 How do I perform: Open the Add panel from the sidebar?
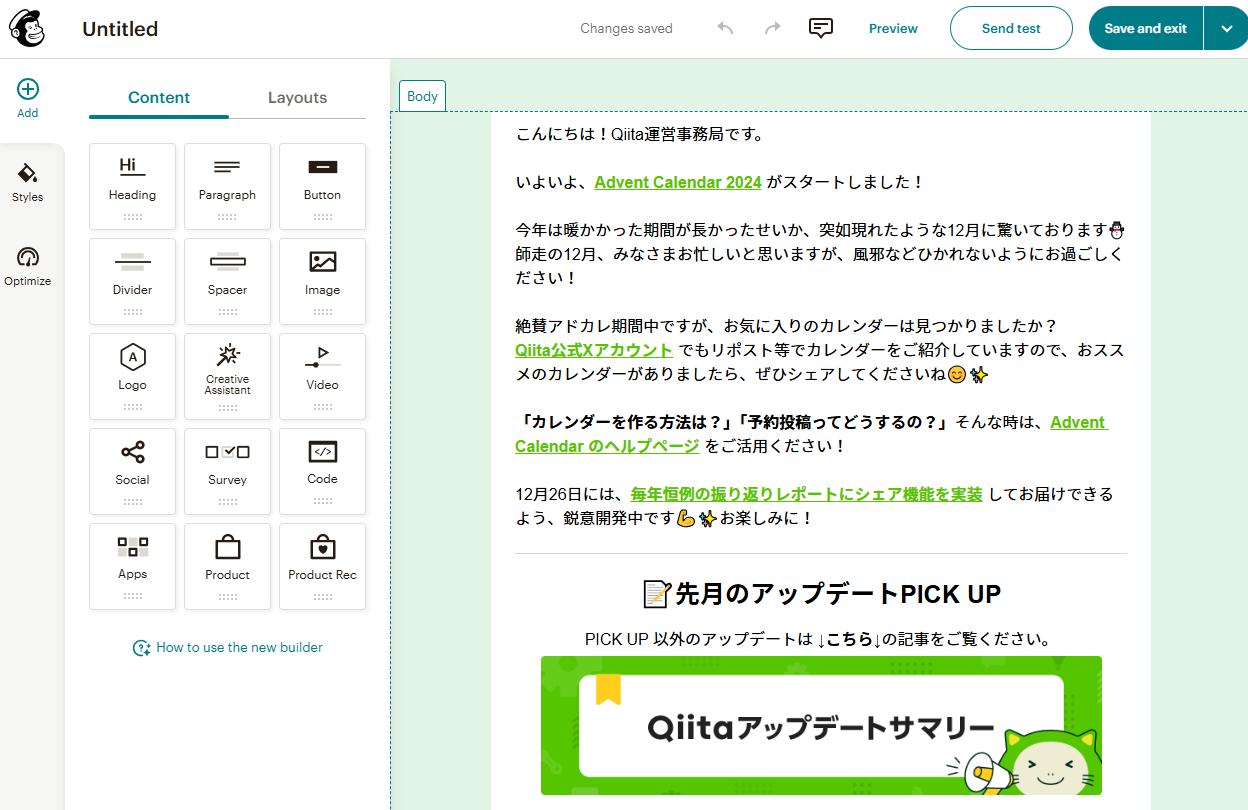coord(28,99)
